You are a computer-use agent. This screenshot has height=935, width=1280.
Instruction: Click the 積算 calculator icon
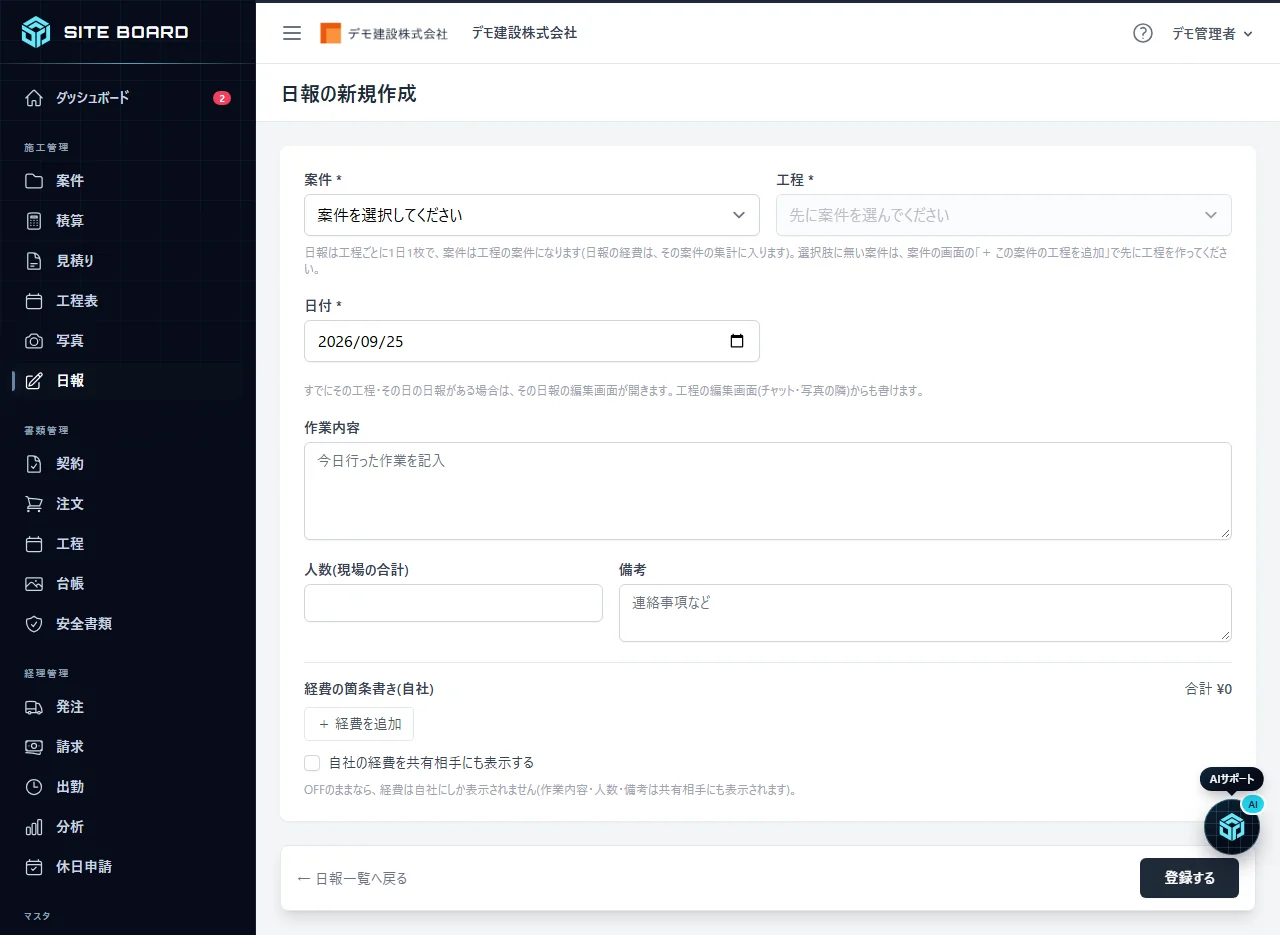34,221
